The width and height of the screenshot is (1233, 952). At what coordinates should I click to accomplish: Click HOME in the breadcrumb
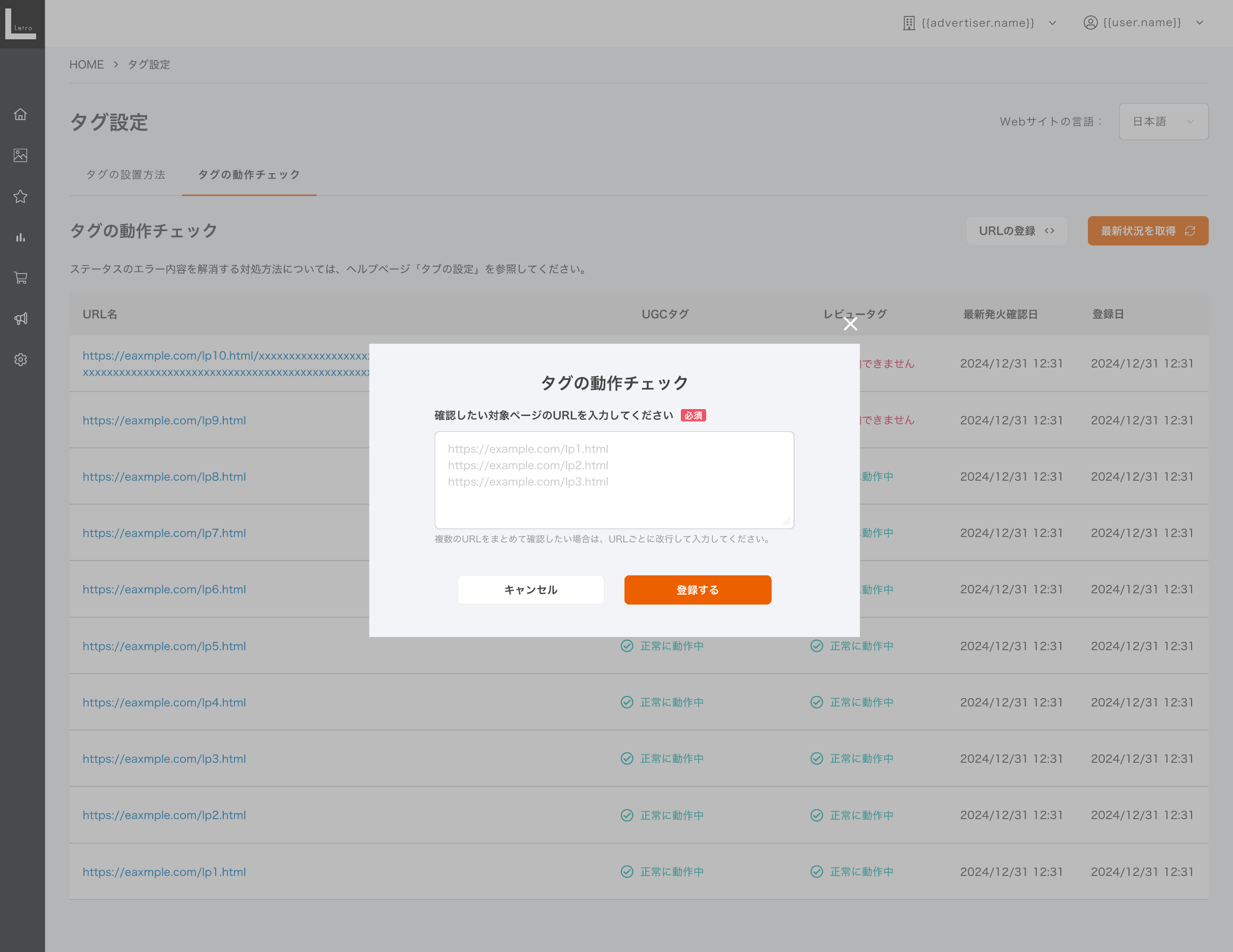87,64
